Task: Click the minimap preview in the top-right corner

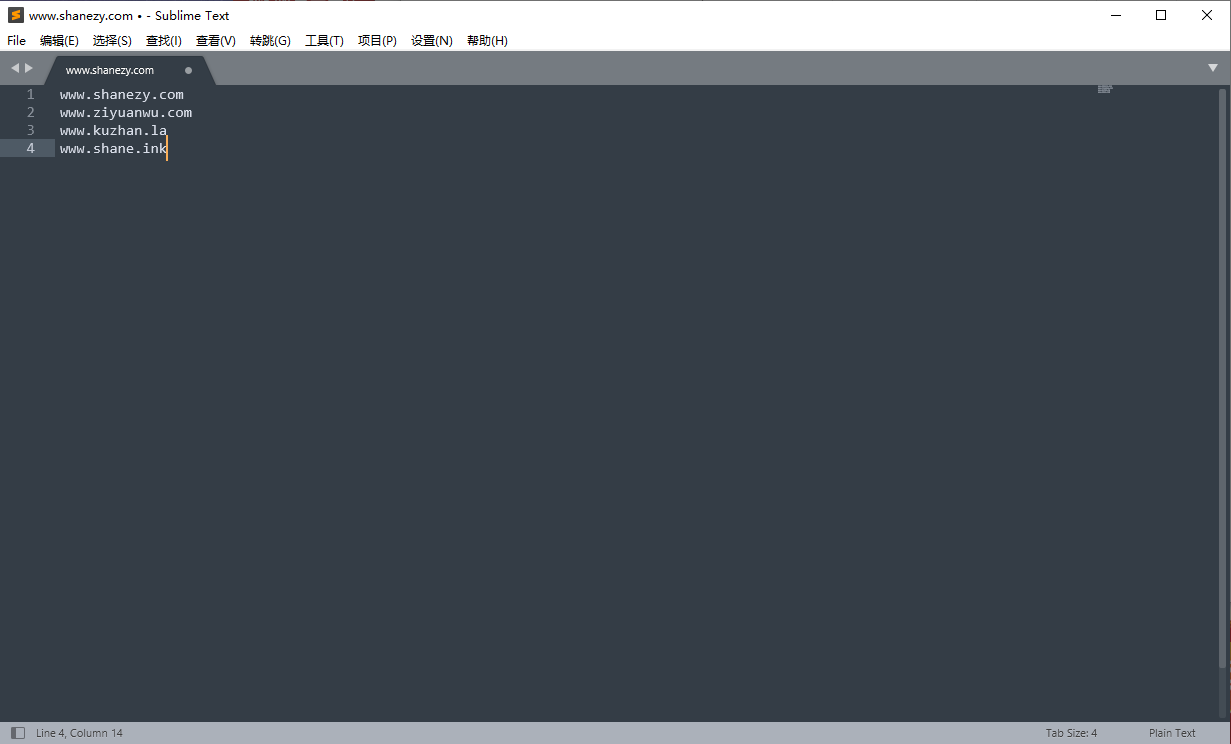Action: coord(1105,88)
